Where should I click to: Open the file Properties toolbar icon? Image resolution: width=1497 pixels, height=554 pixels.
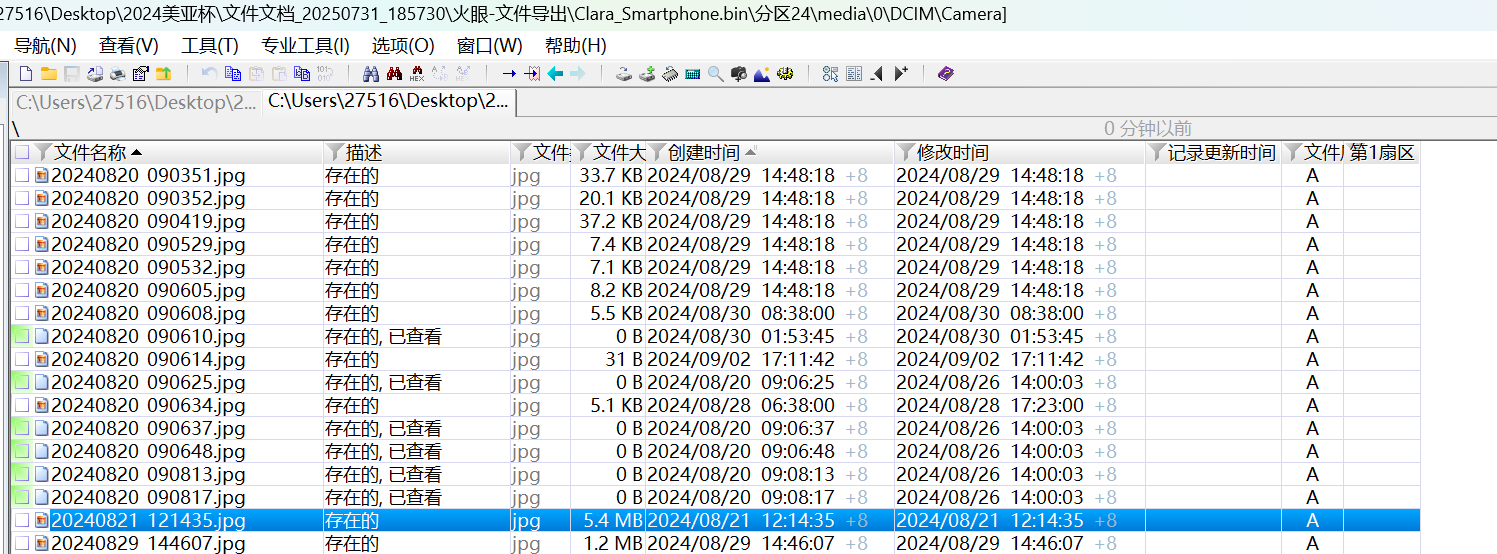point(140,74)
